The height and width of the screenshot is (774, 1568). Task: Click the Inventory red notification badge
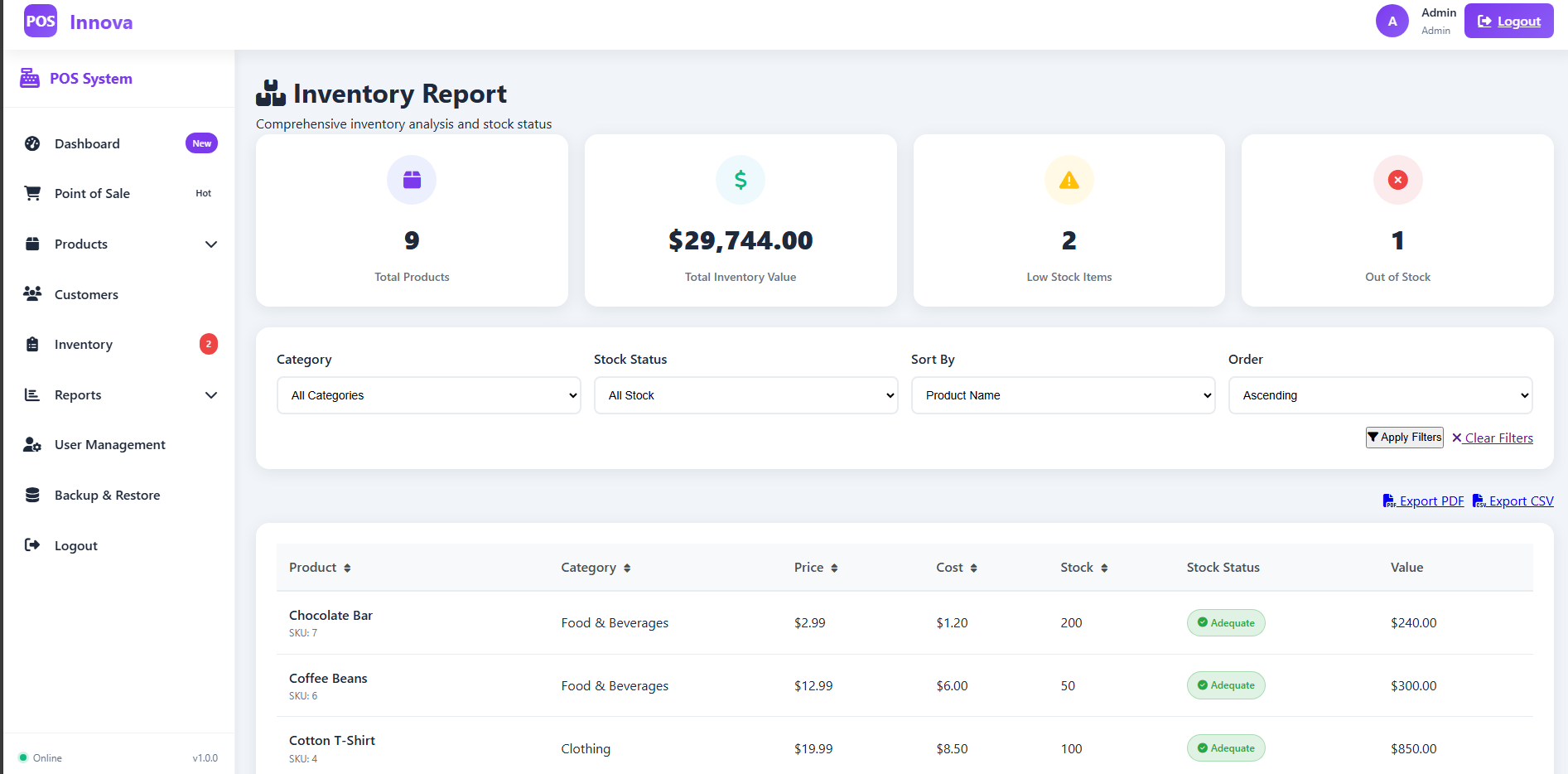(209, 344)
